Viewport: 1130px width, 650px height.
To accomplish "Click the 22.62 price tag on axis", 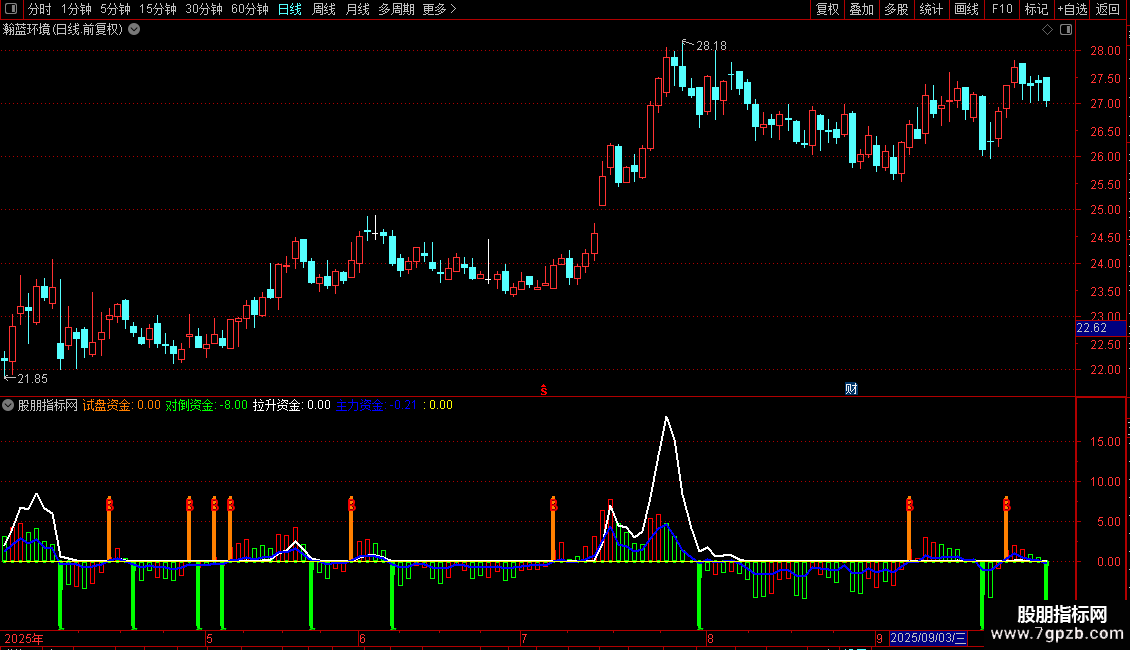I will (1100, 328).
